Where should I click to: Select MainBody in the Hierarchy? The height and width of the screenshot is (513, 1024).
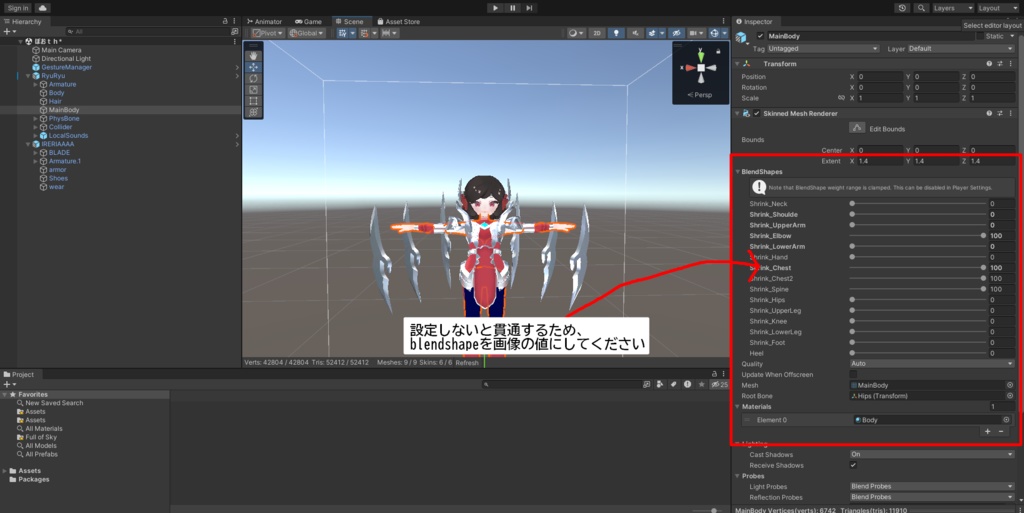64,110
